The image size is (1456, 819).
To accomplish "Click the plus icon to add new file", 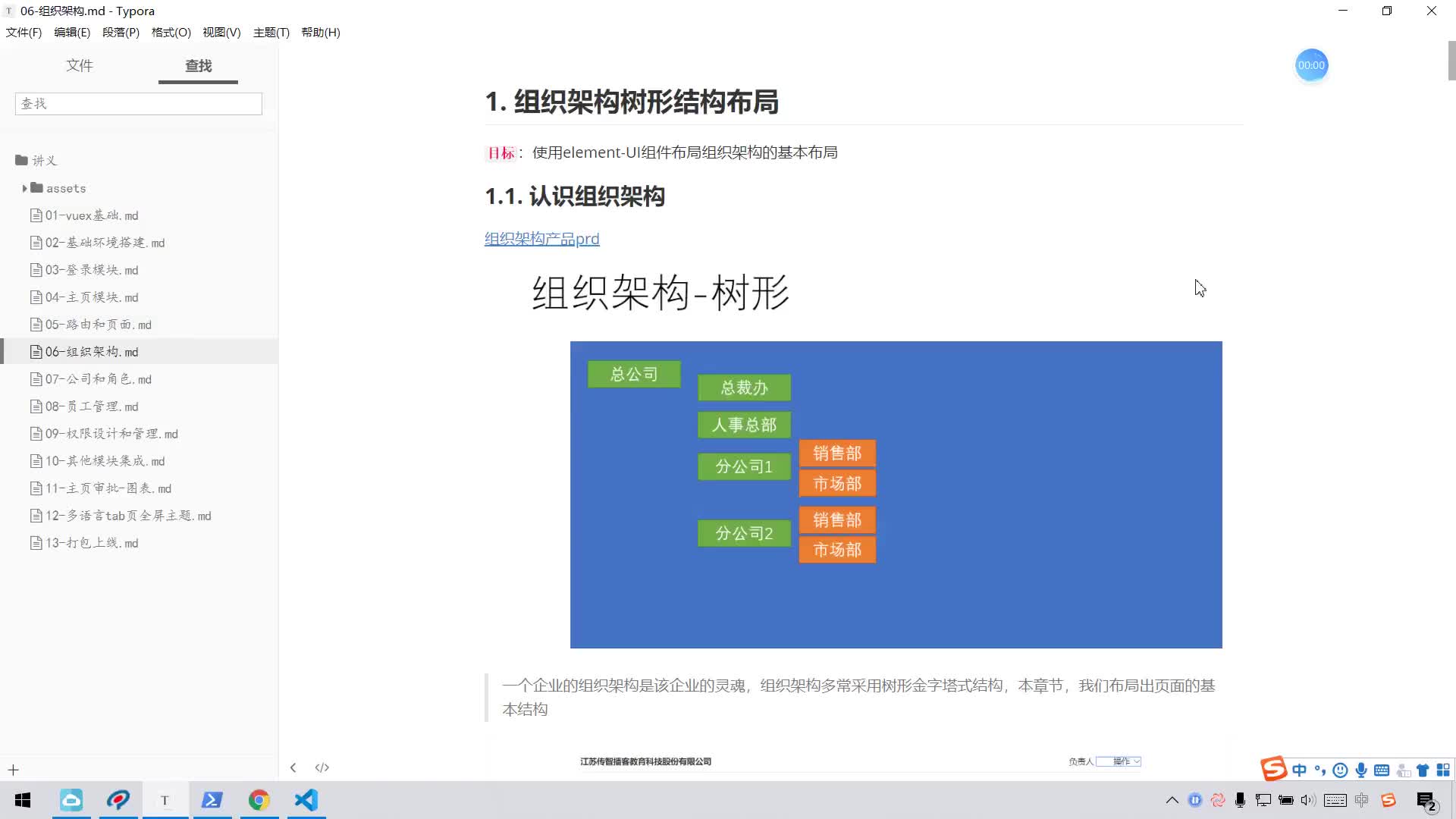I will 13,770.
